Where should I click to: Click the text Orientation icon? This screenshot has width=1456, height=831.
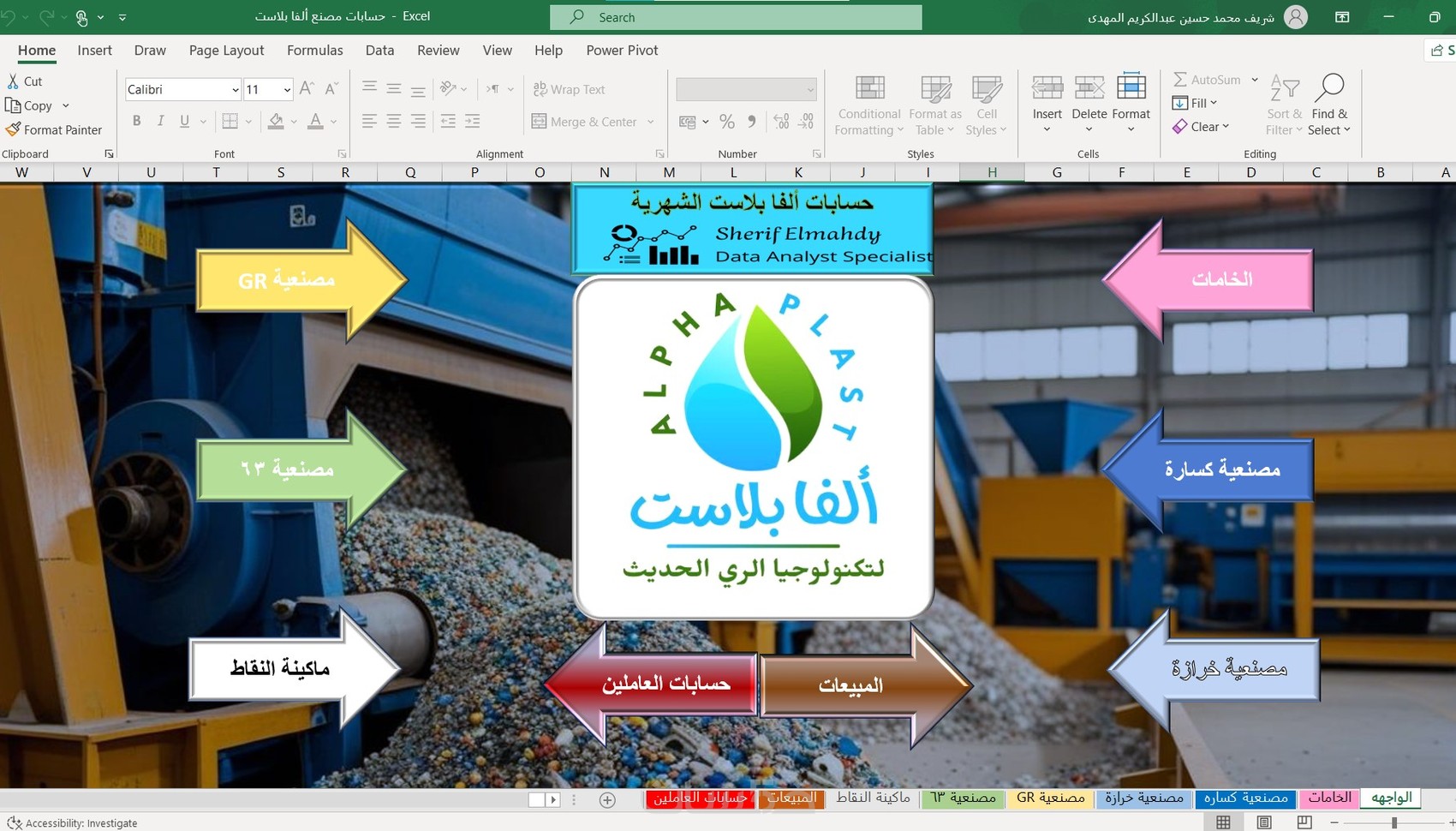coord(448,89)
